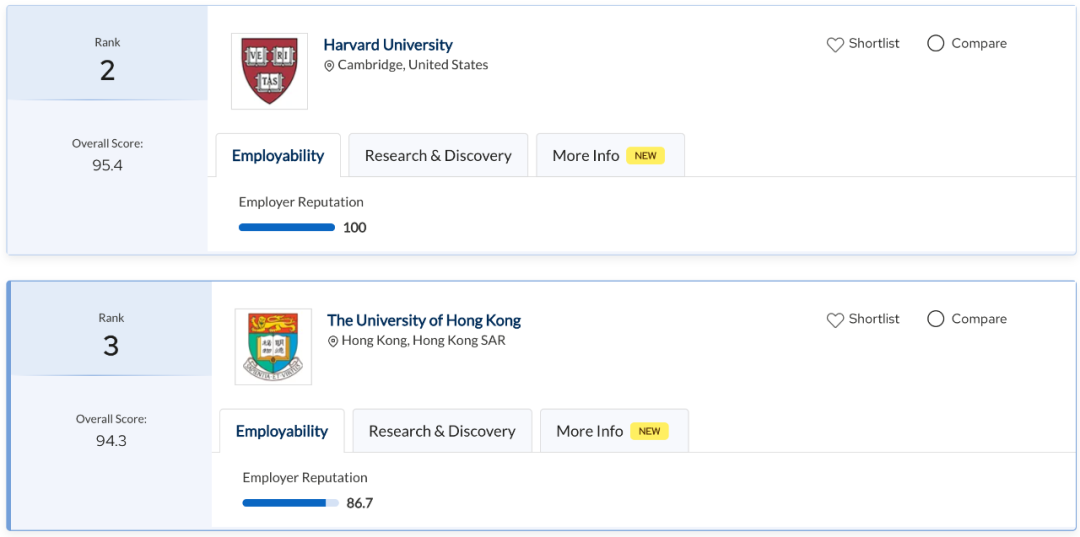Click the location pin beside Hong Kong SAR
Viewport: 1080px width, 537px height.
(333, 341)
